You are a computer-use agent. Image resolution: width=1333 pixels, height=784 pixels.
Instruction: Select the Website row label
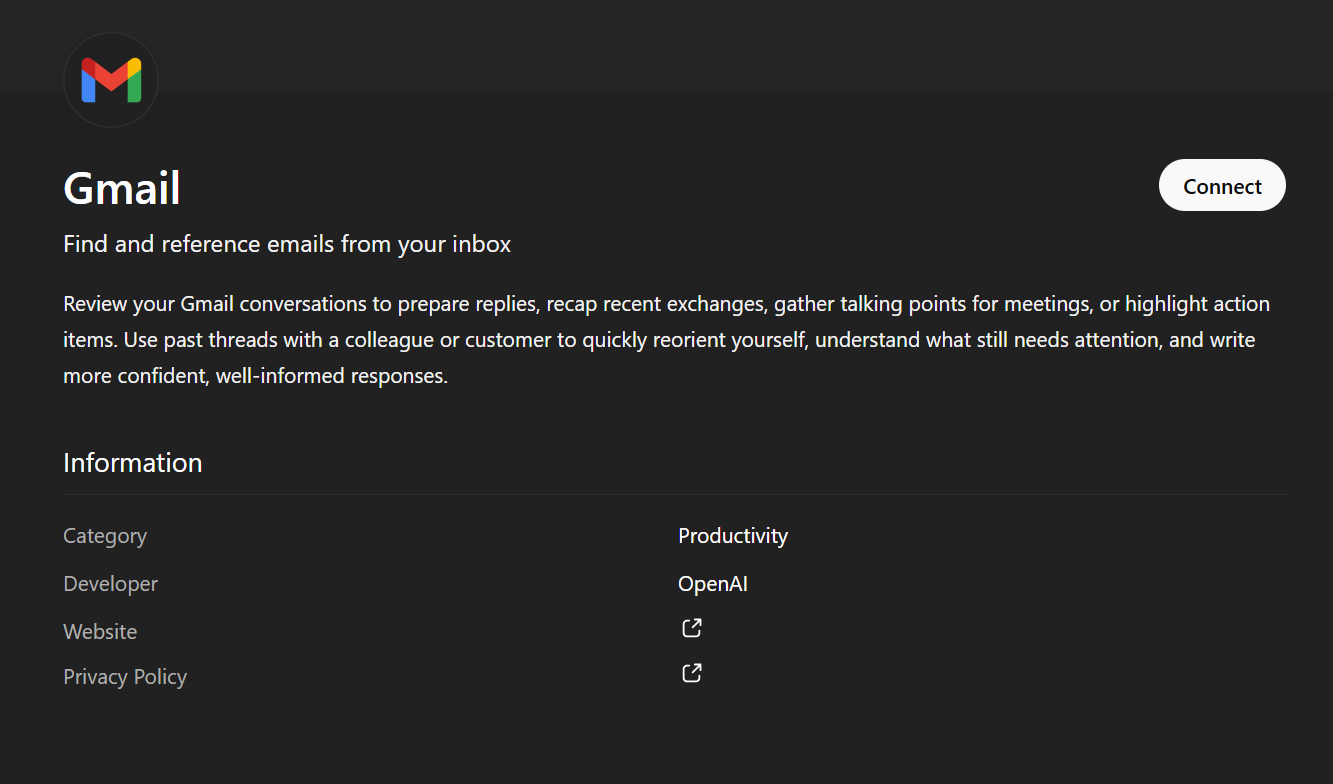pyautogui.click(x=100, y=631)
